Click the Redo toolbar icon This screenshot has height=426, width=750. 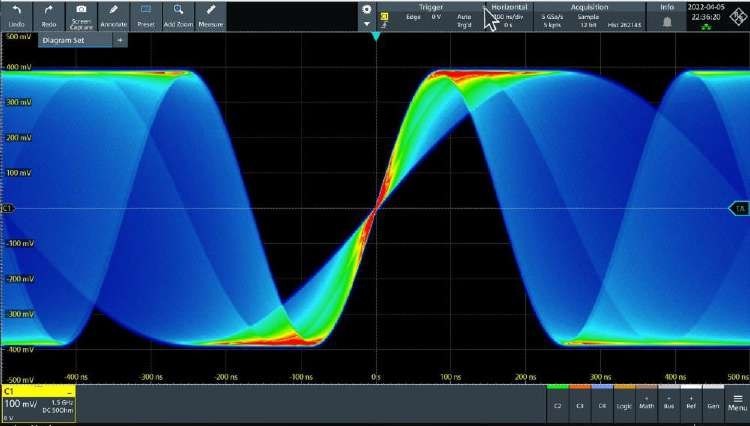(49, 14)
